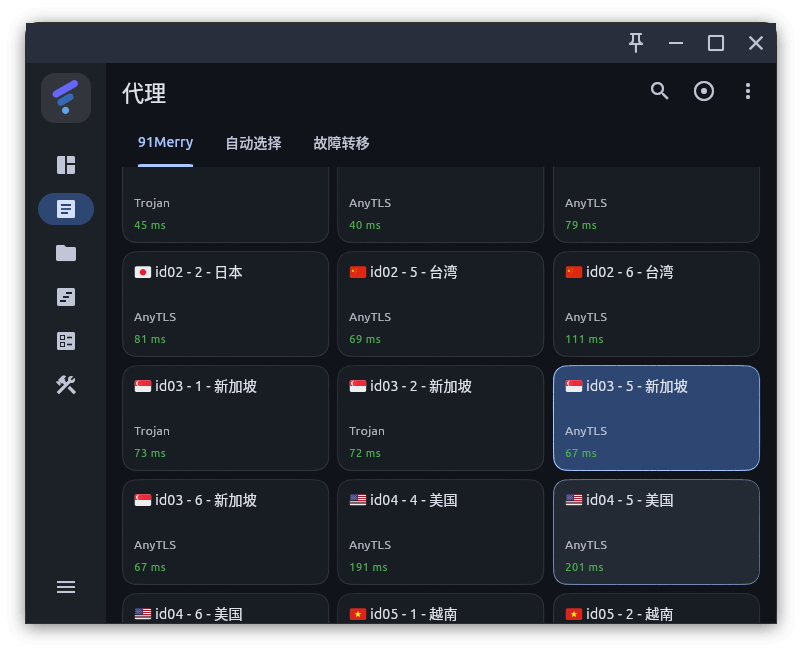Click the 191 ms delay on id04 - 4
The width and height of the screenshot is (802, 652).
[x=365, y=567]
